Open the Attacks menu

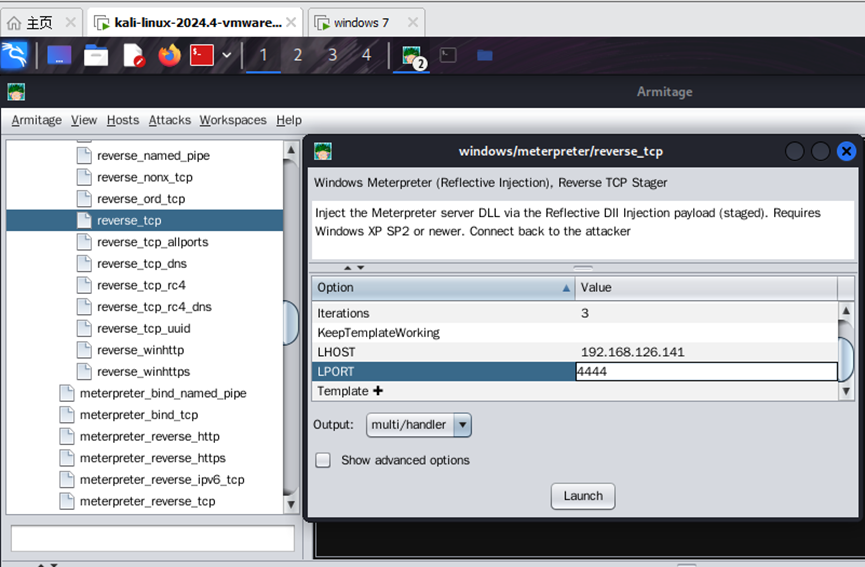169,120
